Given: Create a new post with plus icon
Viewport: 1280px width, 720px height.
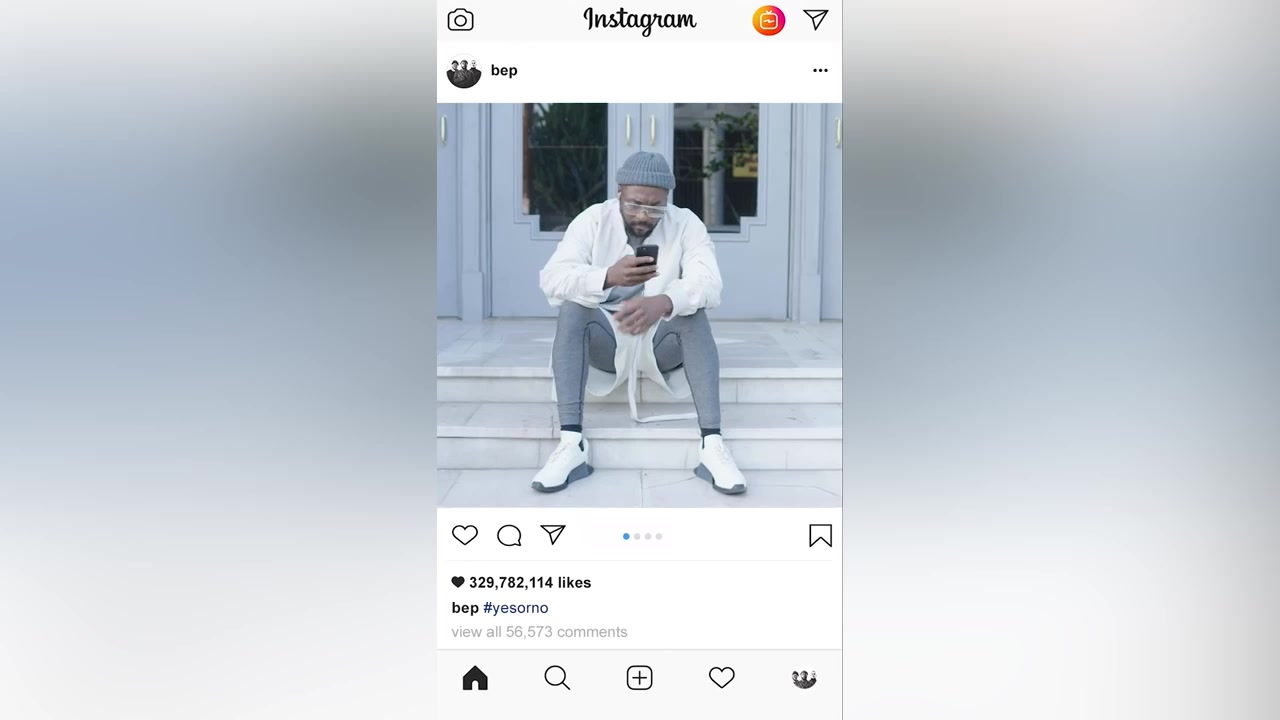Looking at the screenshot, I should [x=639, y=678].
